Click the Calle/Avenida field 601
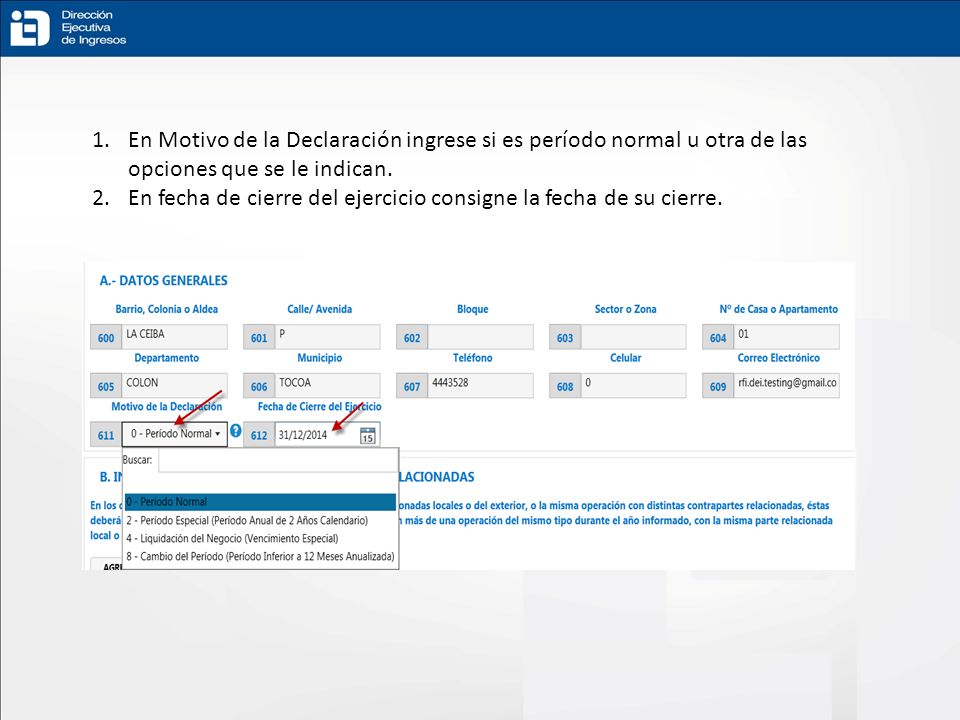 coord(328,337)
